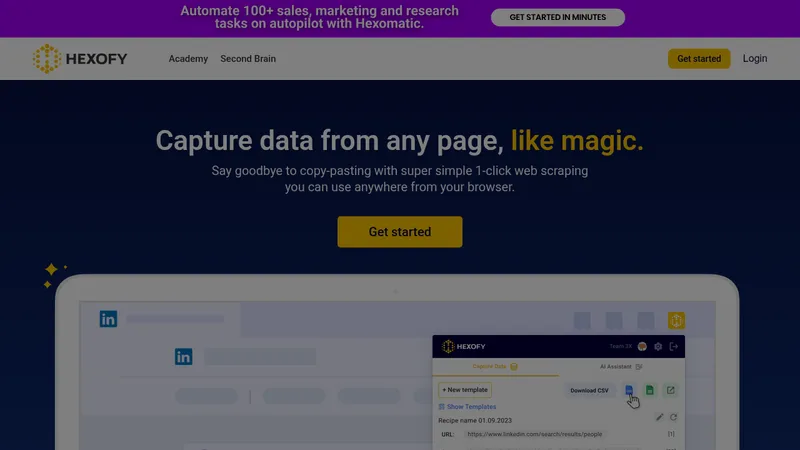The height and width of the screenshot is (450, 800).
Task: Click the Show Templates link
Action: (x=467, y=407)
